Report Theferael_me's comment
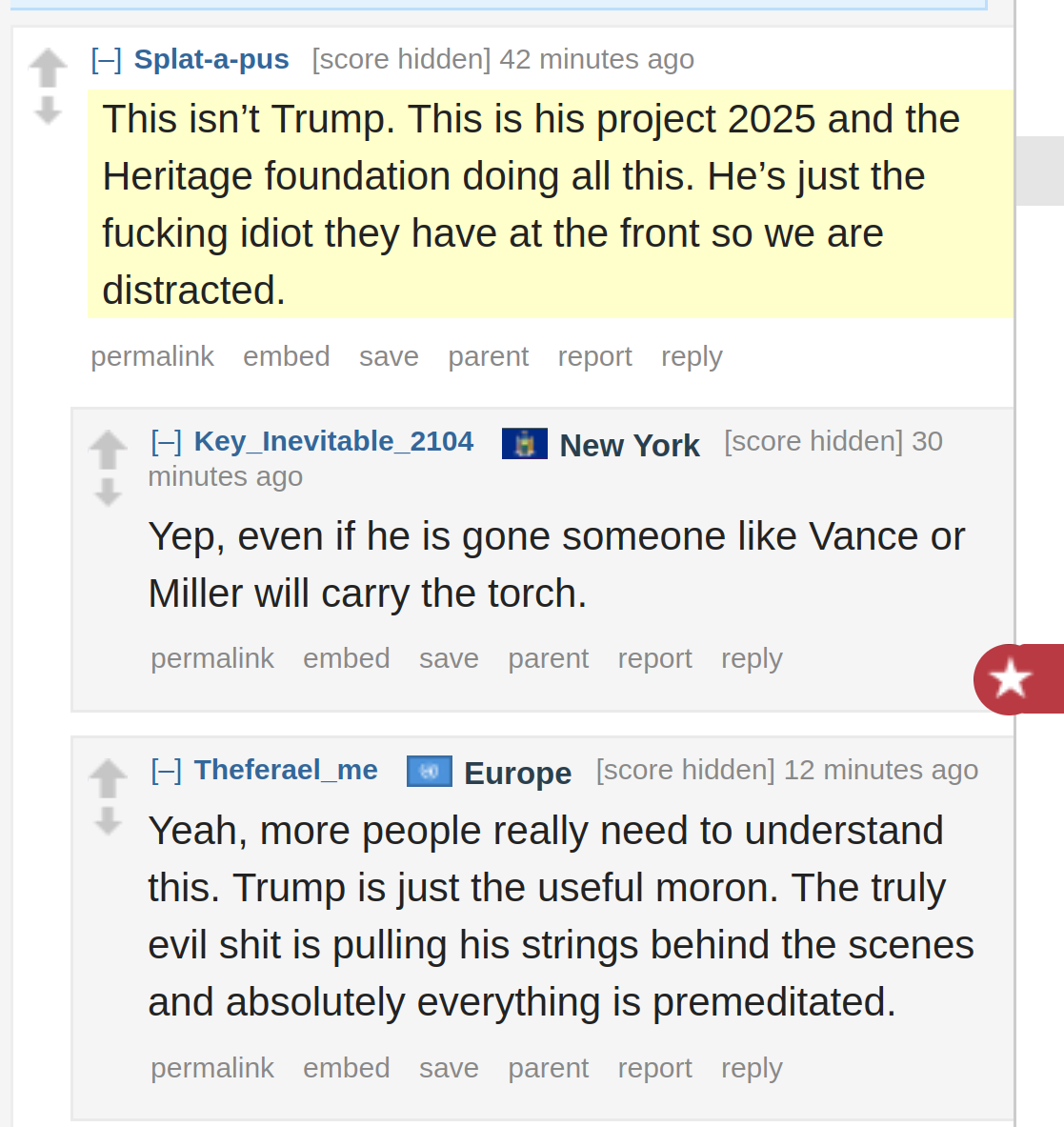This screenshot has height=1127, width=1064. [654, 1068]
